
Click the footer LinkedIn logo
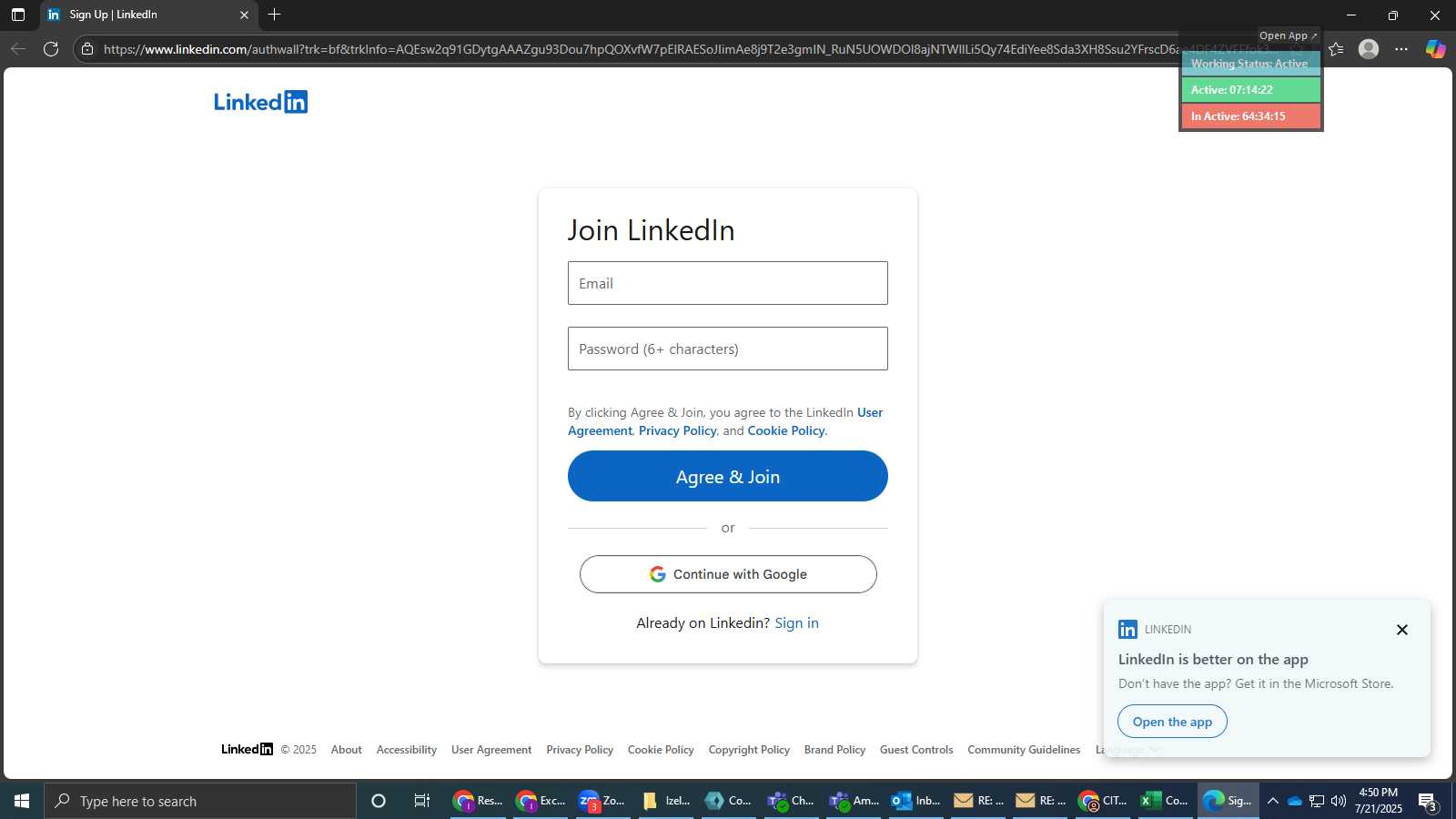click(x=247, y=749)
